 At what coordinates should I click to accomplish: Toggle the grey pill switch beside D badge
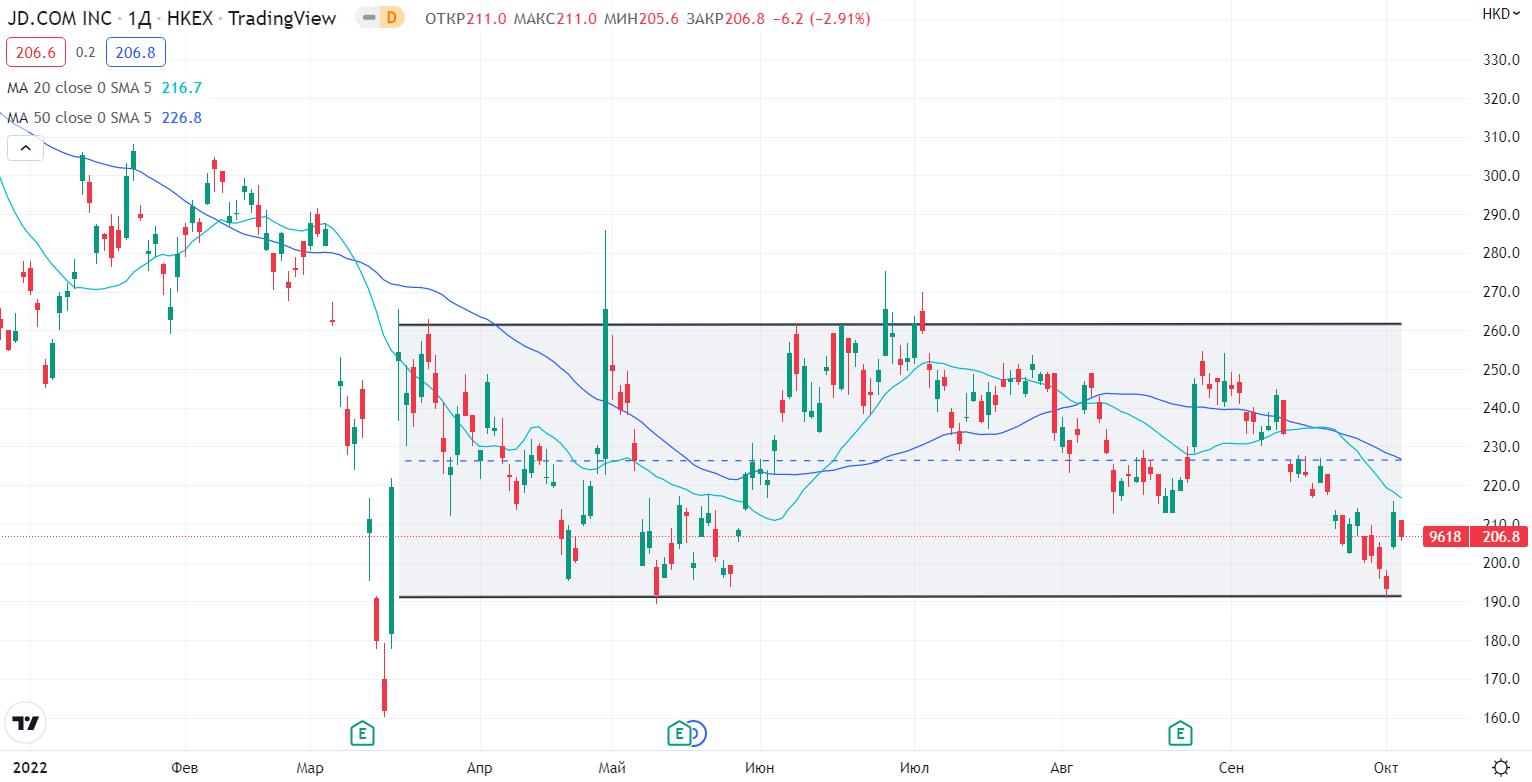point(367,18)
